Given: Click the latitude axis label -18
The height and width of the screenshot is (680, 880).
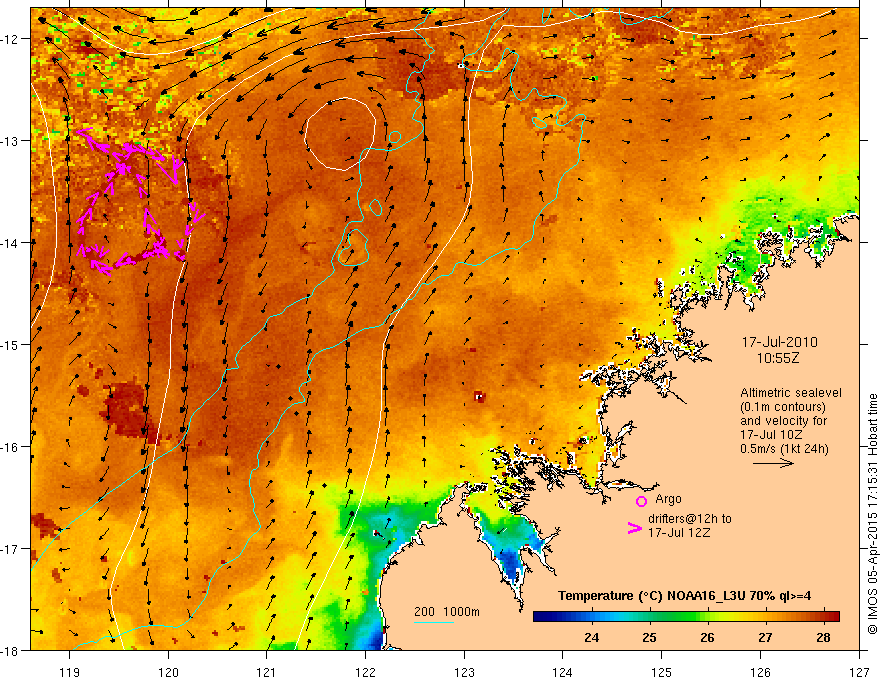Looking at the screenshot, I should 10,651.
